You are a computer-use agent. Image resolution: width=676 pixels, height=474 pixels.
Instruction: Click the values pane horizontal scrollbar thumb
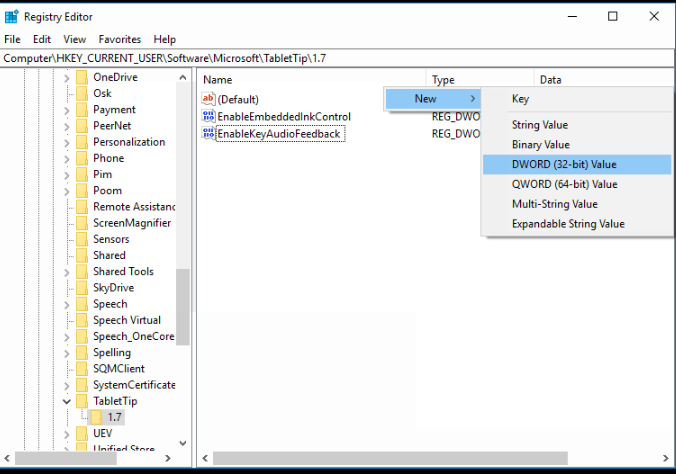(390, 458)
